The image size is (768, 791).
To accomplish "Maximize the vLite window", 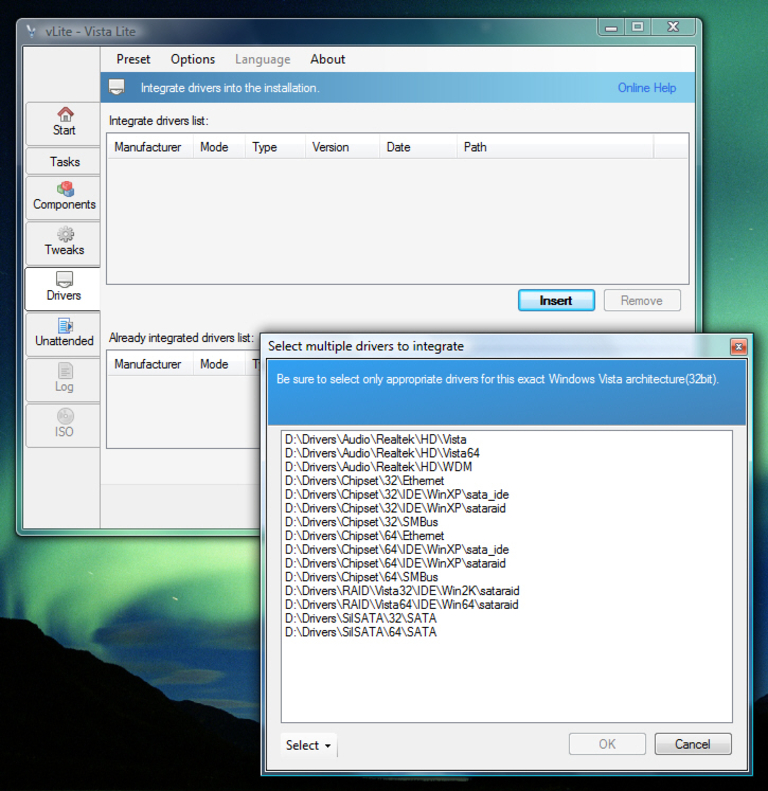I will click(x=638, y=27).
